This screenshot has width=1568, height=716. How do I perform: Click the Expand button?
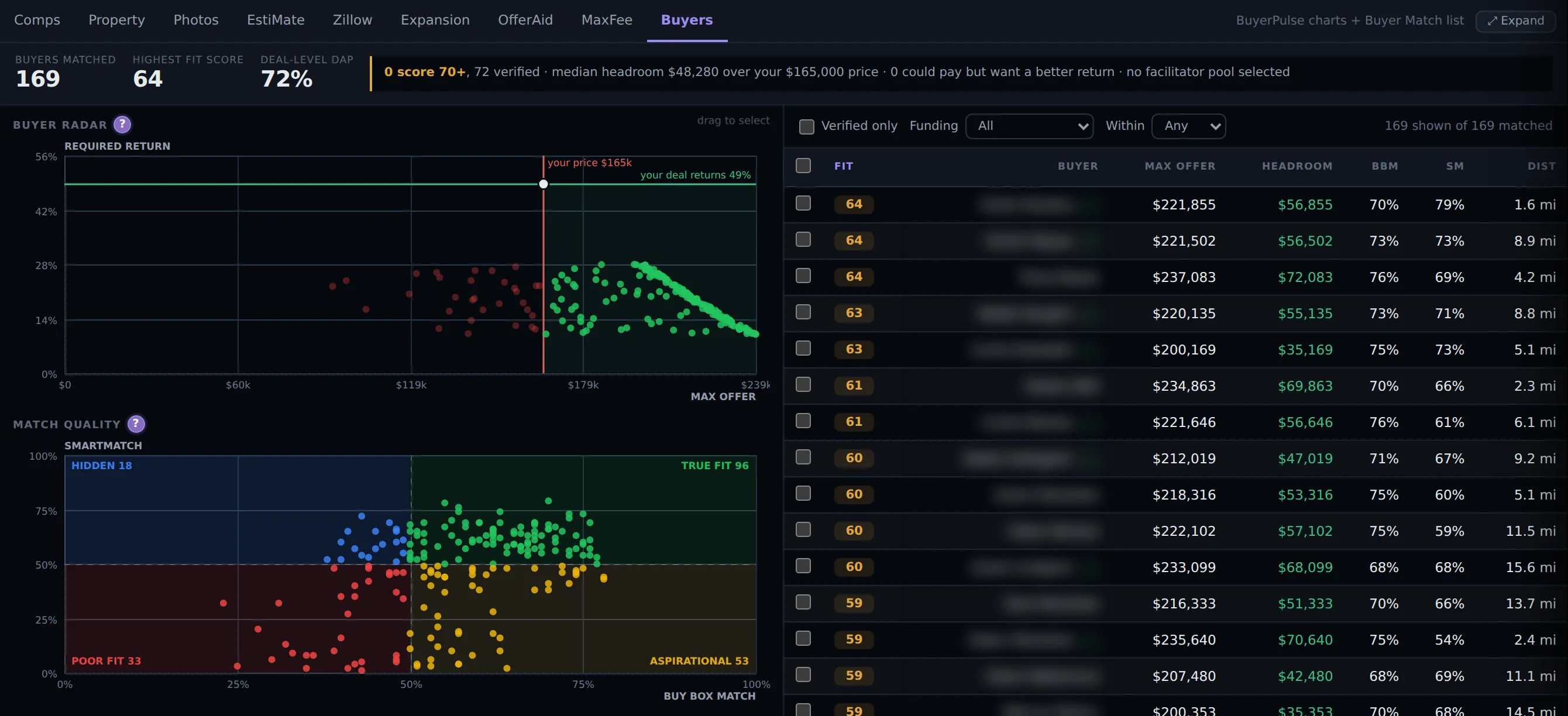point(1515,20)
